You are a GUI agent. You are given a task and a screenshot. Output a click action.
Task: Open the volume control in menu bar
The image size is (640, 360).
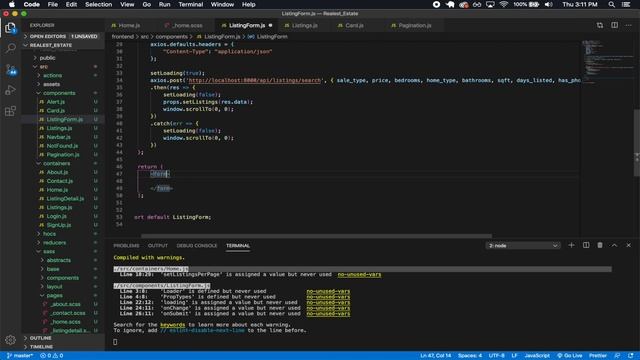549,4
